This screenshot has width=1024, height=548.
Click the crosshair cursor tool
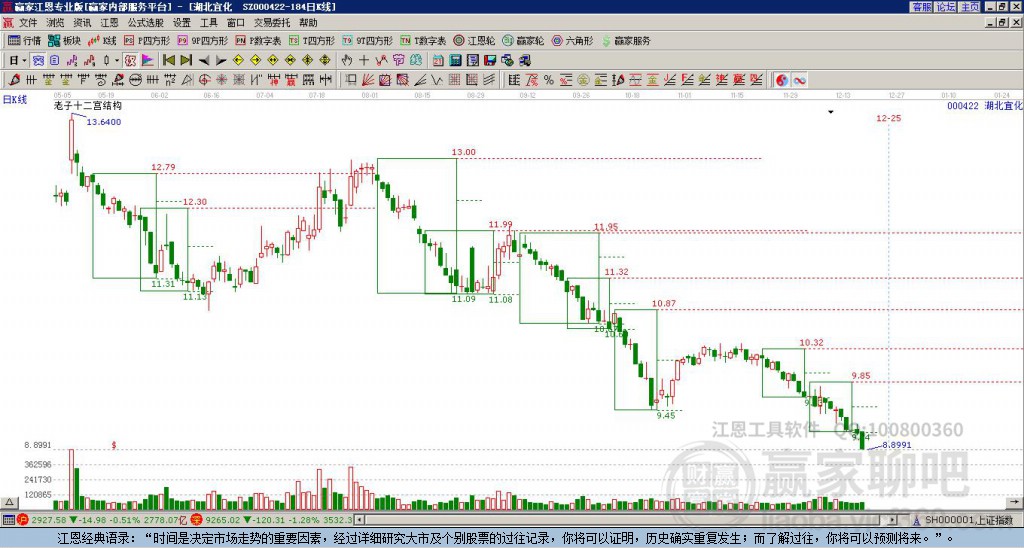(364, 61)
